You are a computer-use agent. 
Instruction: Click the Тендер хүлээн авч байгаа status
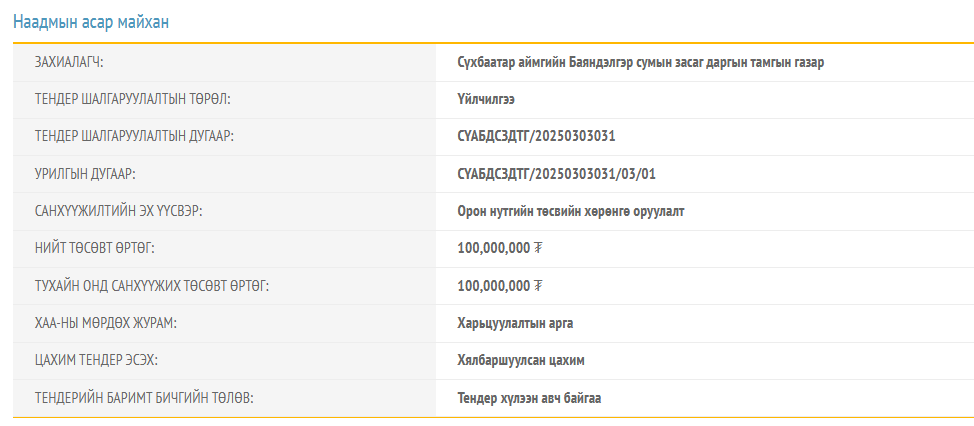point(529,398)
